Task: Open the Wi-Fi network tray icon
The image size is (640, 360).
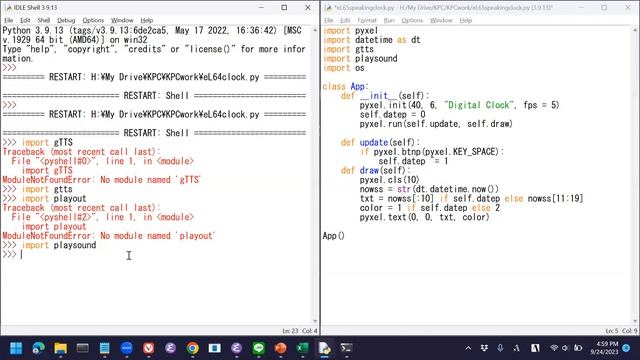Action: pos(554,348)
